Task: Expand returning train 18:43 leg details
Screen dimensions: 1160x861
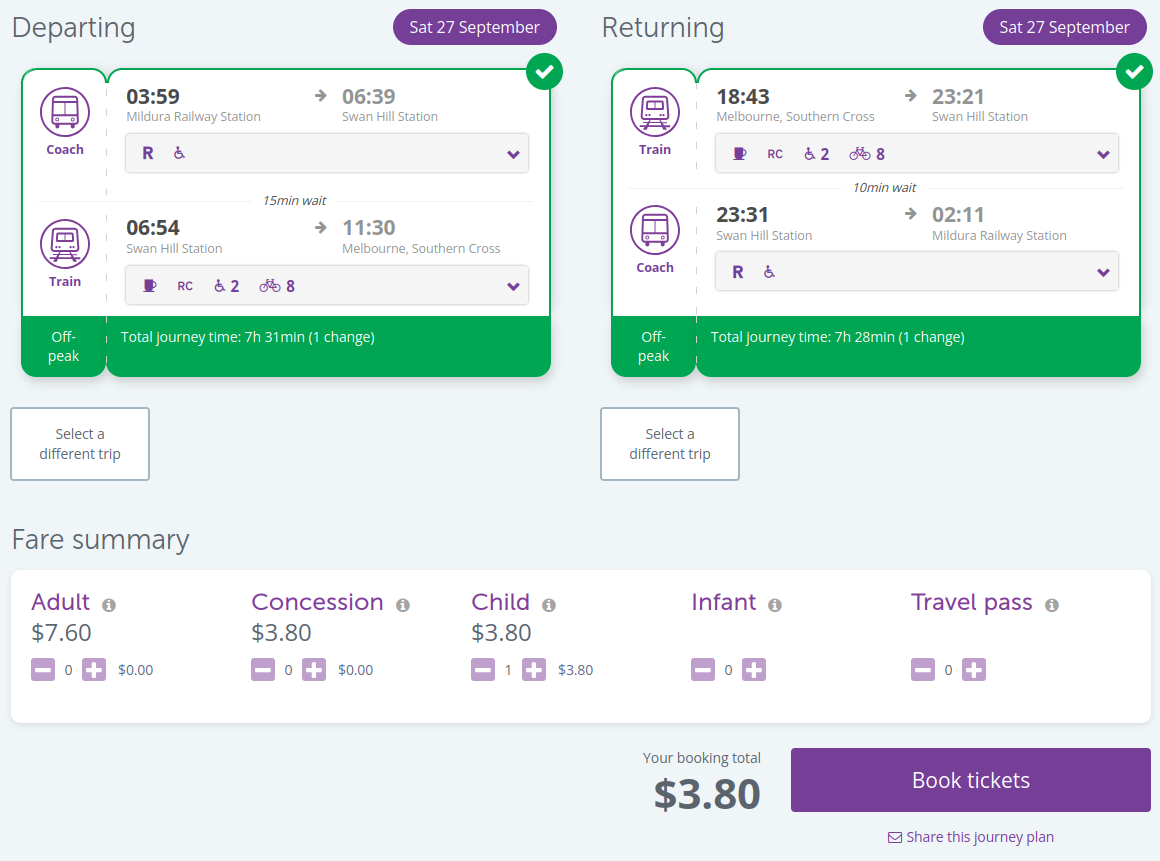Action: click(x=917, y=153)
